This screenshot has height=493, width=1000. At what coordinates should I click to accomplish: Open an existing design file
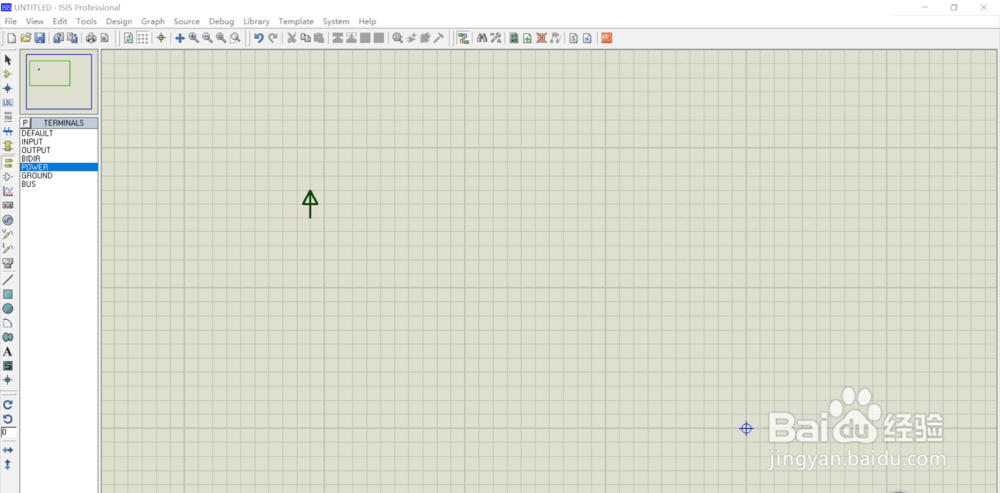[x=26, y=38]
